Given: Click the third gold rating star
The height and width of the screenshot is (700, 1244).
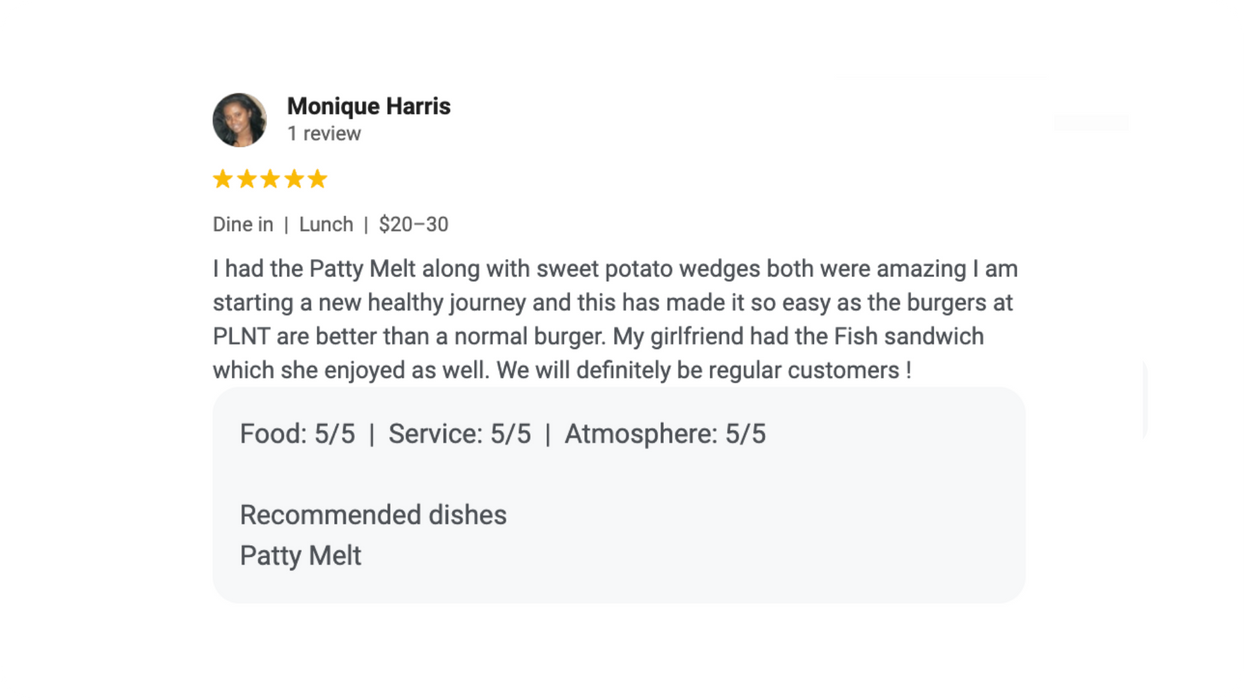Looking at the screenshot, I should [270, 179].
